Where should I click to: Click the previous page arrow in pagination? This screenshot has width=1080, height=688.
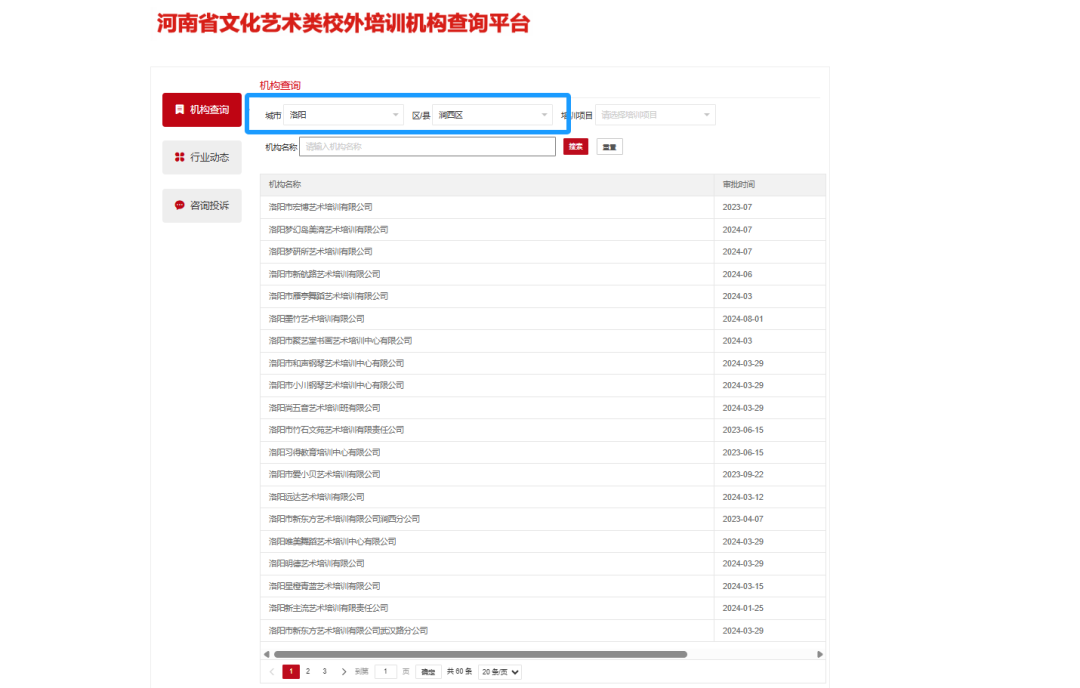274,671
